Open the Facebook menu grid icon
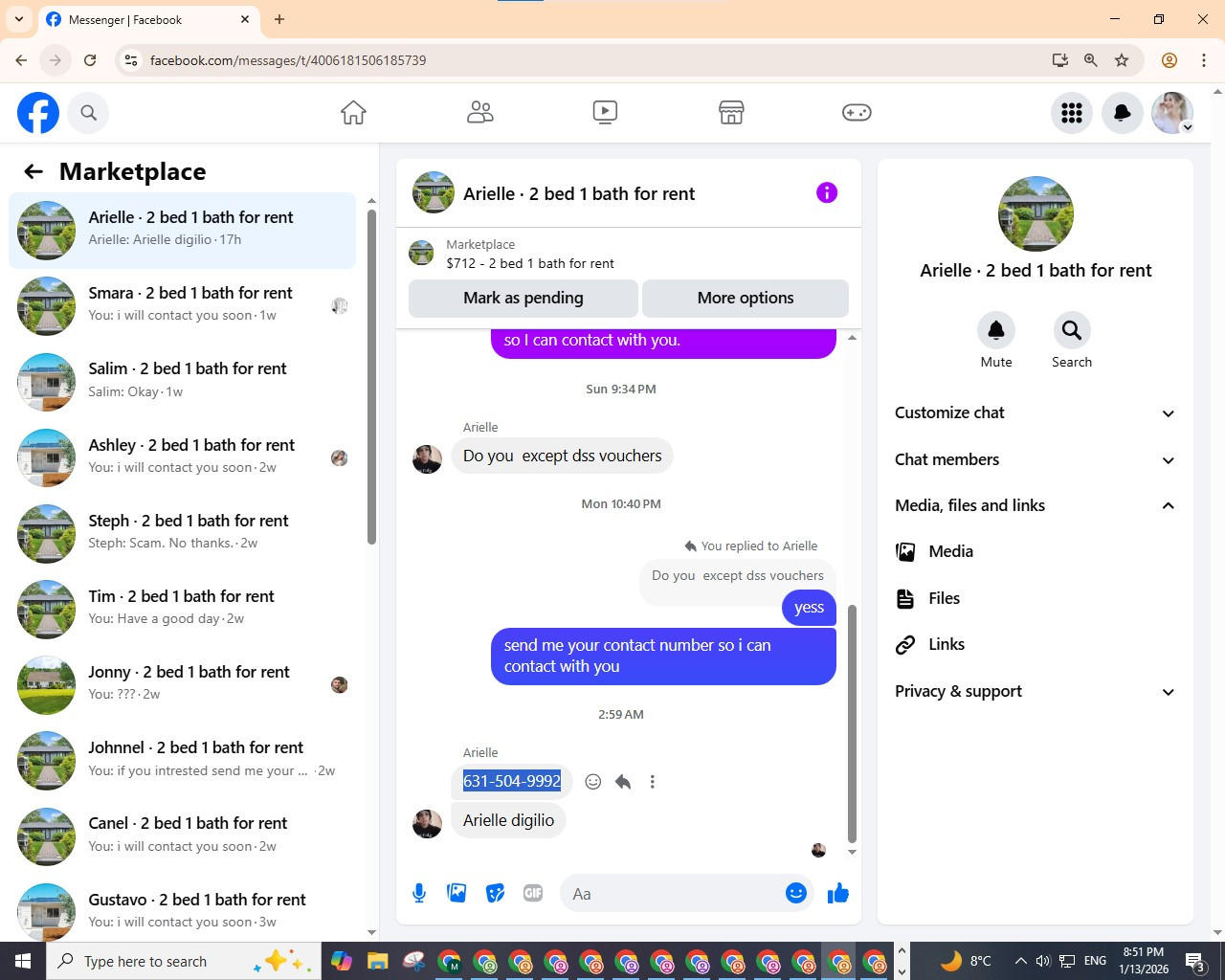This screenshot has height=980, width=1225. point(1072,113)
